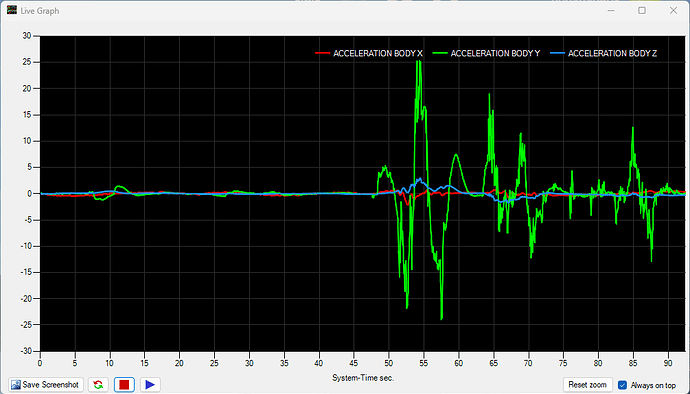This screenshot has width=690, height=394.
Task: Click the Save Screenshot button
Action: pos(46,385)
